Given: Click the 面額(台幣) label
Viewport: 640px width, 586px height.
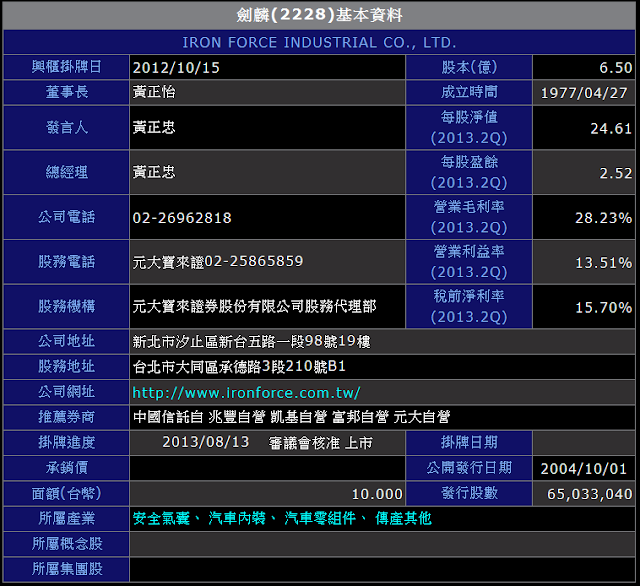Looking at the screenshot, I should (67, 494).
